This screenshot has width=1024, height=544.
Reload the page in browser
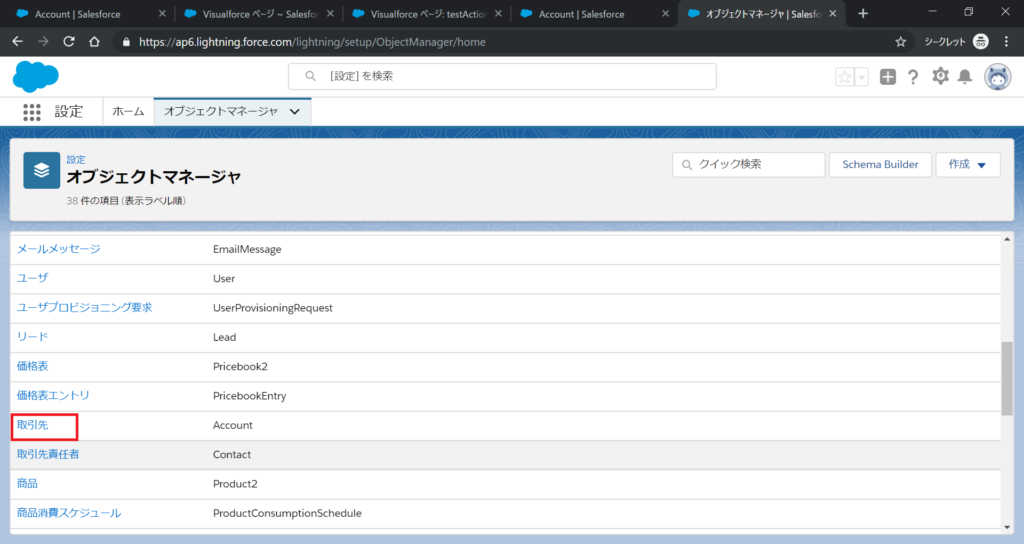69,42
